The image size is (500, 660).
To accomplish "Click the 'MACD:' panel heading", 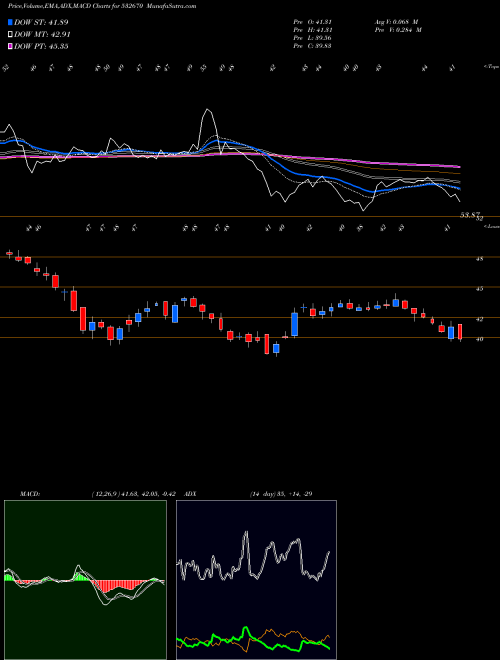I will tap(30, 494).
